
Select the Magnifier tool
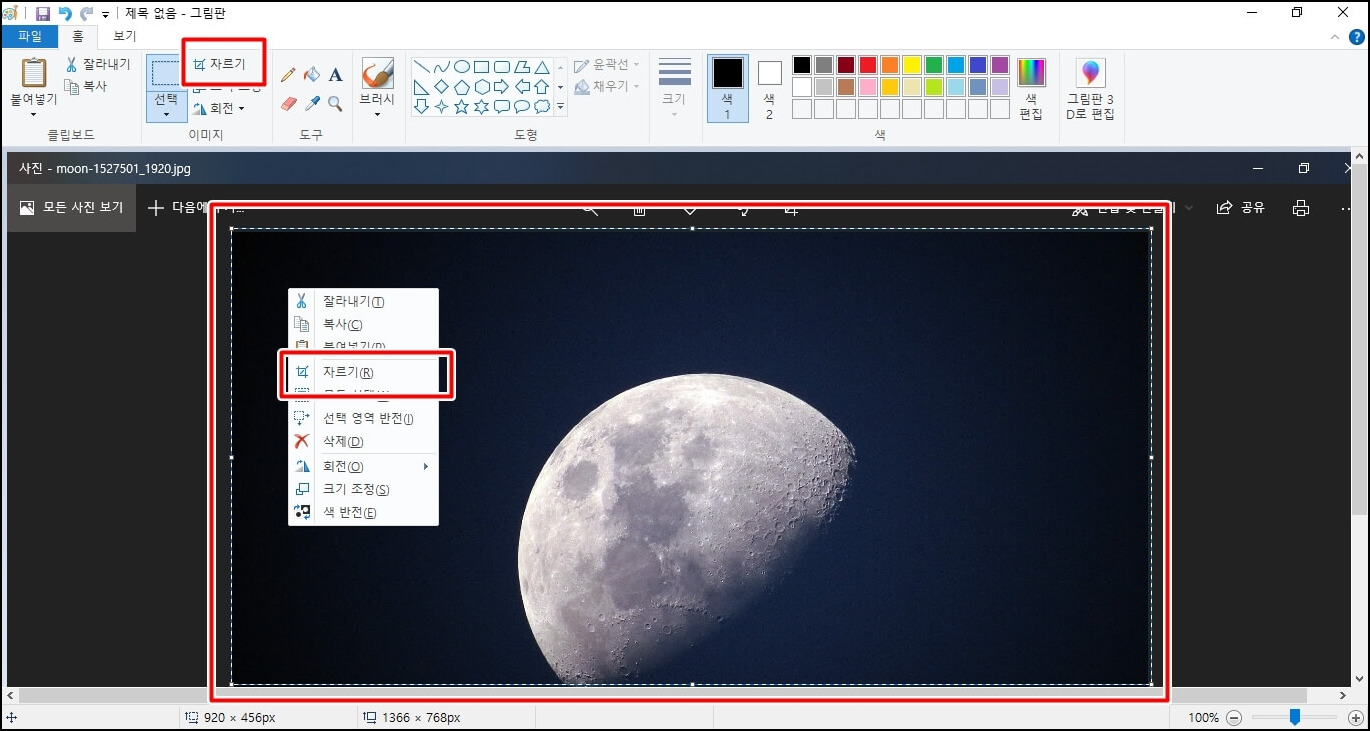click(x=335, y=103)
